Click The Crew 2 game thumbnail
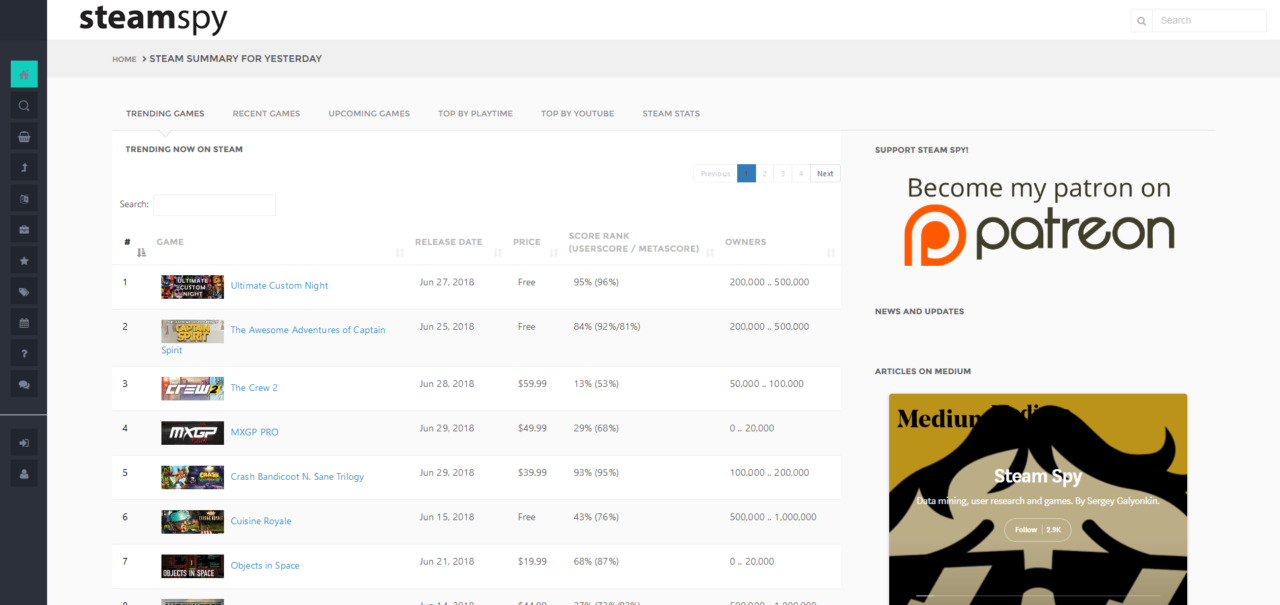This screenshot has height=605, width=1280. [192, 388]
